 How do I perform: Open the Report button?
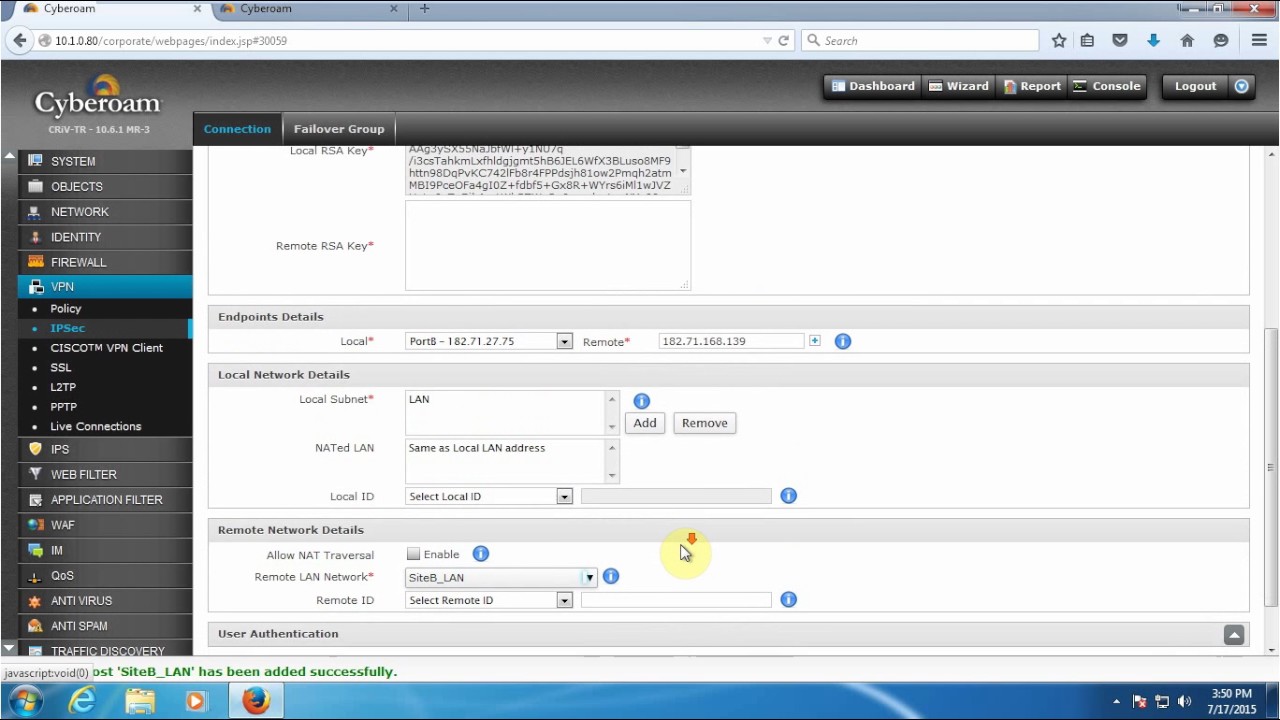click(x=1031, y=86)
